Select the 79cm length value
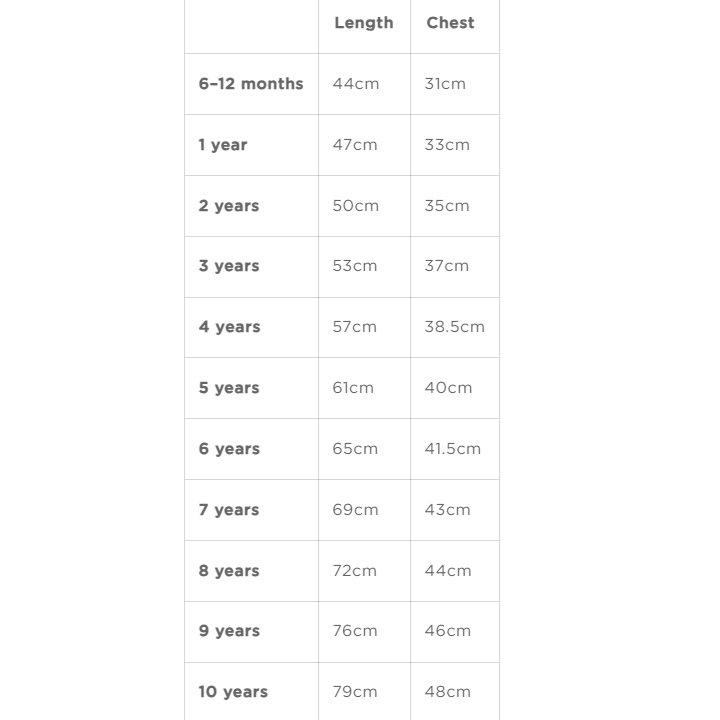 [355, 692]
